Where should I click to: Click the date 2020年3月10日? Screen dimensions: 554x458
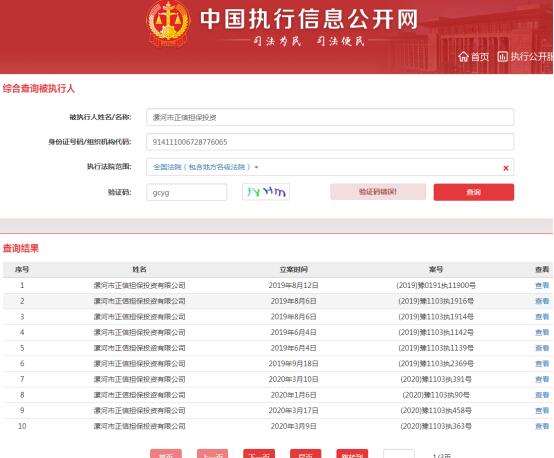point(294,380)
